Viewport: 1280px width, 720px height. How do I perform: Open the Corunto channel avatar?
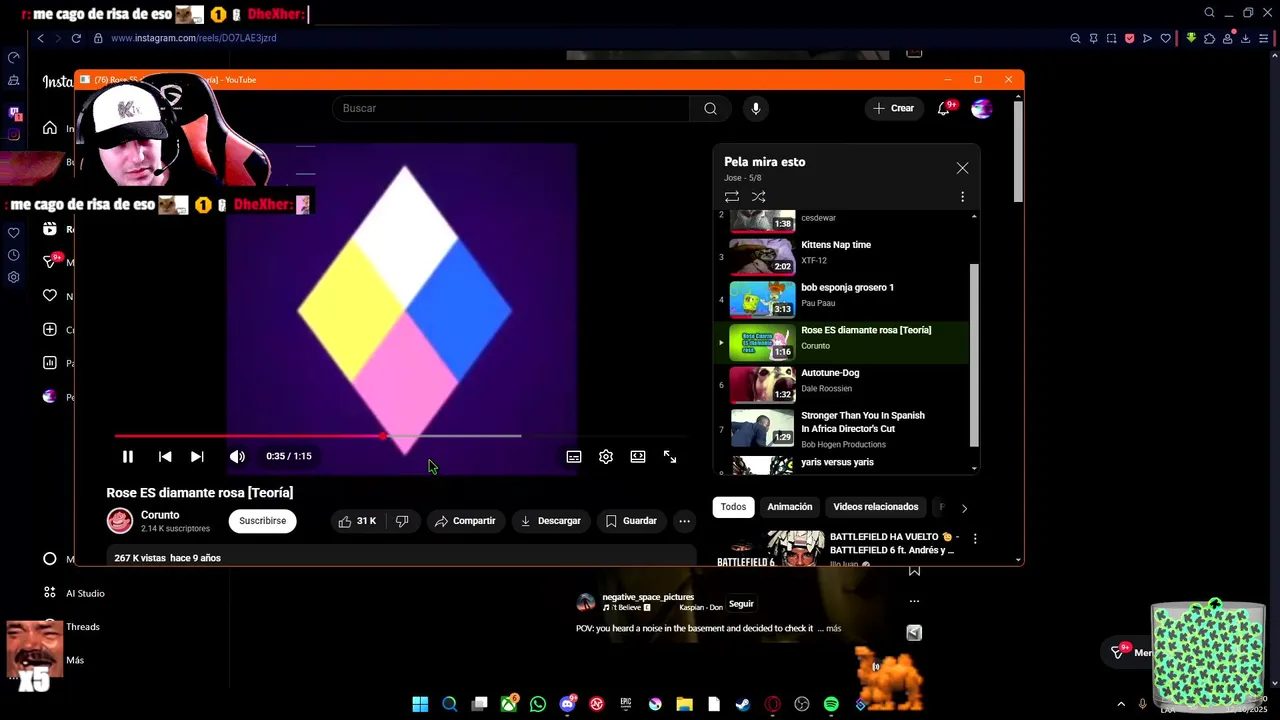[x=120, y=520]
